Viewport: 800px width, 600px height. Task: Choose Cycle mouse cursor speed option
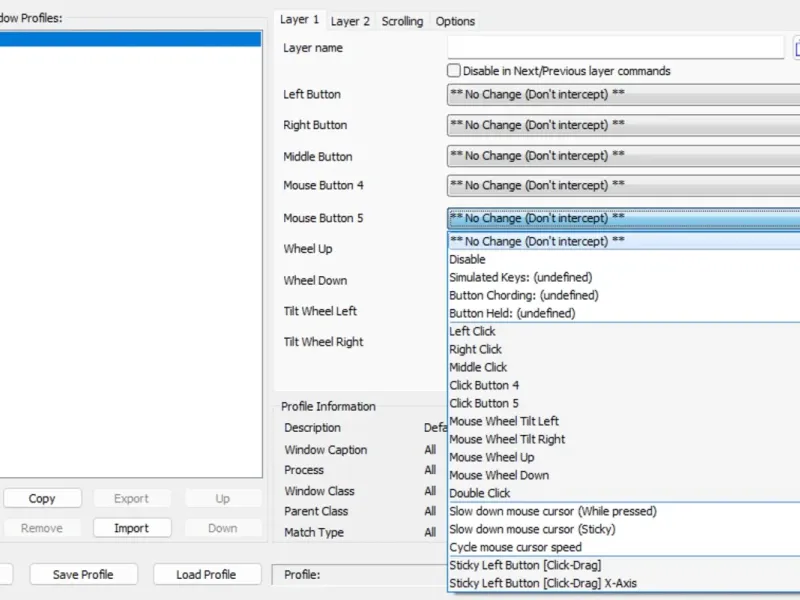click(624, 547)
